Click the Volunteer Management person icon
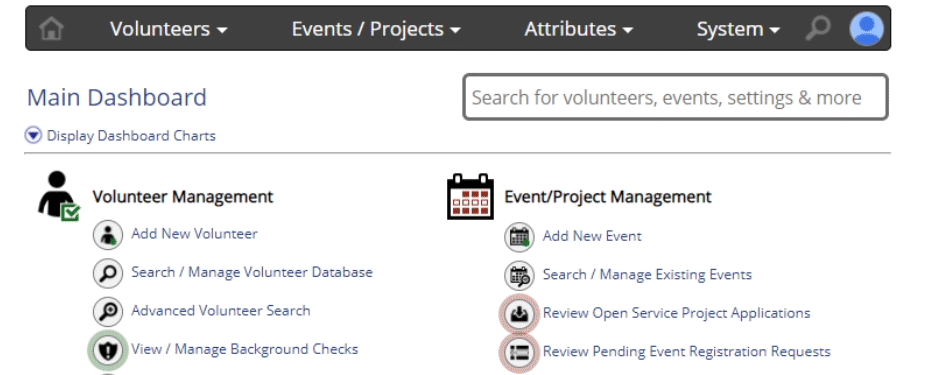Image resolution: width=950 pixels, height=375 pixels. coord(59,196)
